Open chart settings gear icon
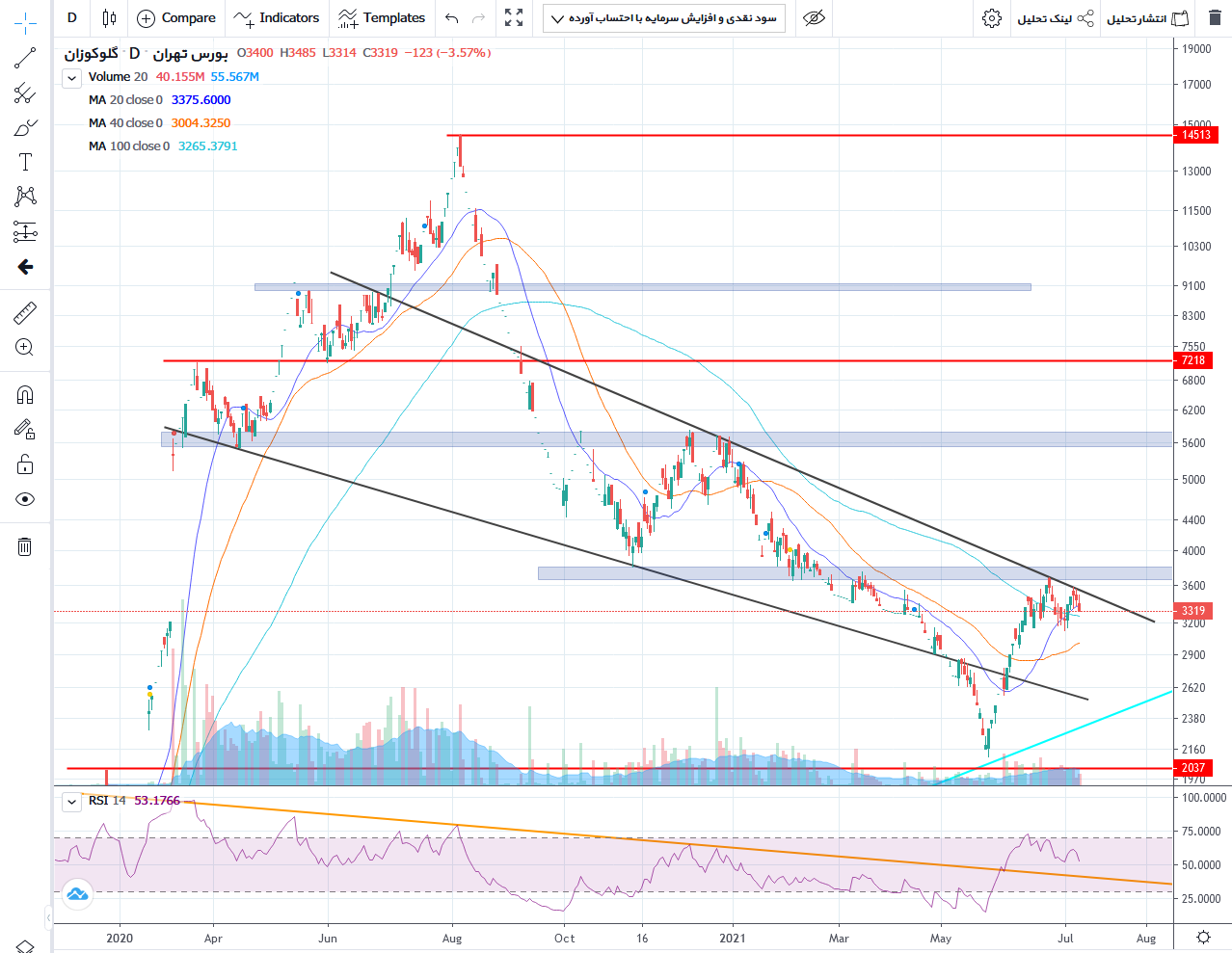This screenshot has height=953, width=1232. (x=992, y=18)
